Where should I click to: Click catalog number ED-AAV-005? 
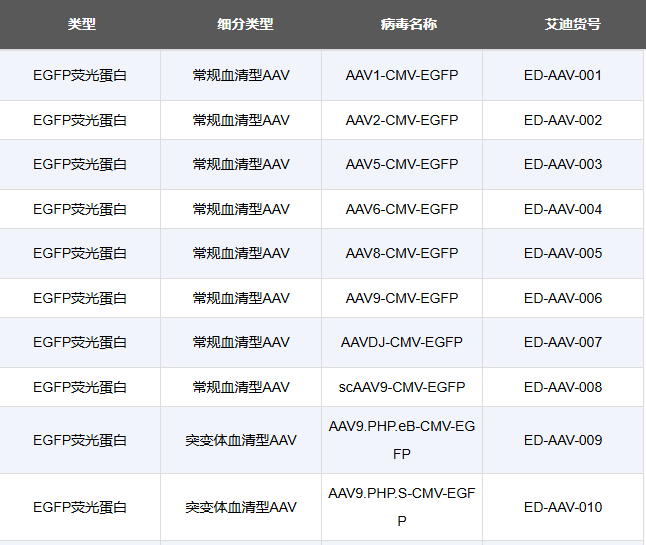tap(563, 253)
